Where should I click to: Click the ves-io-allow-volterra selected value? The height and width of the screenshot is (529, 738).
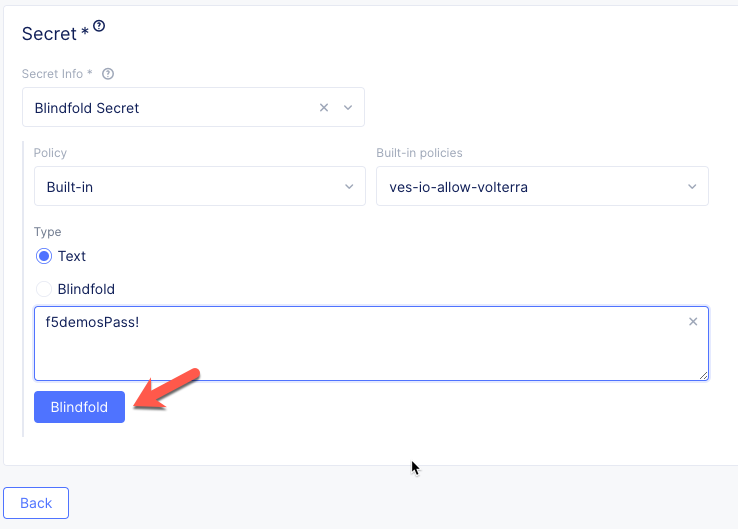[x=458, y=186]
